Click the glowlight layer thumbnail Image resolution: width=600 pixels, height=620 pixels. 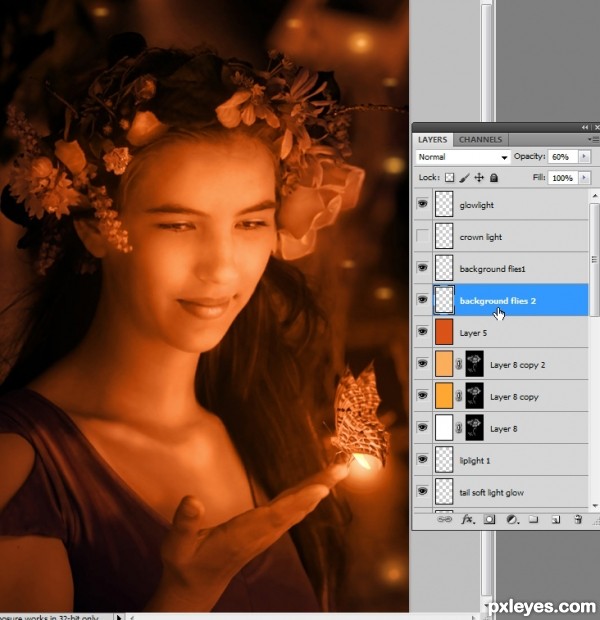click(x=444, y=204)
